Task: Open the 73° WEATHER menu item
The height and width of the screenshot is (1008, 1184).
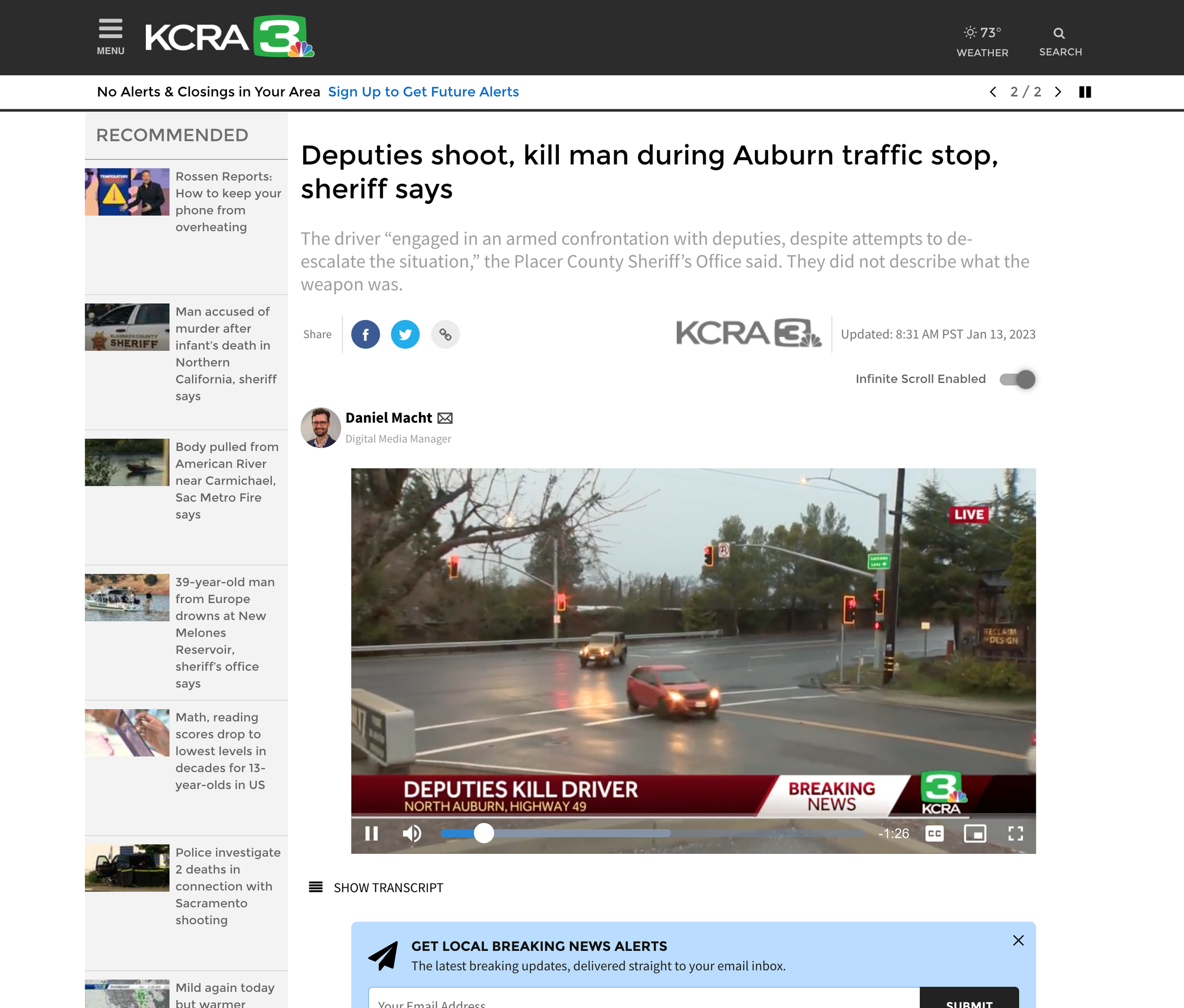Action: point(982,42)
